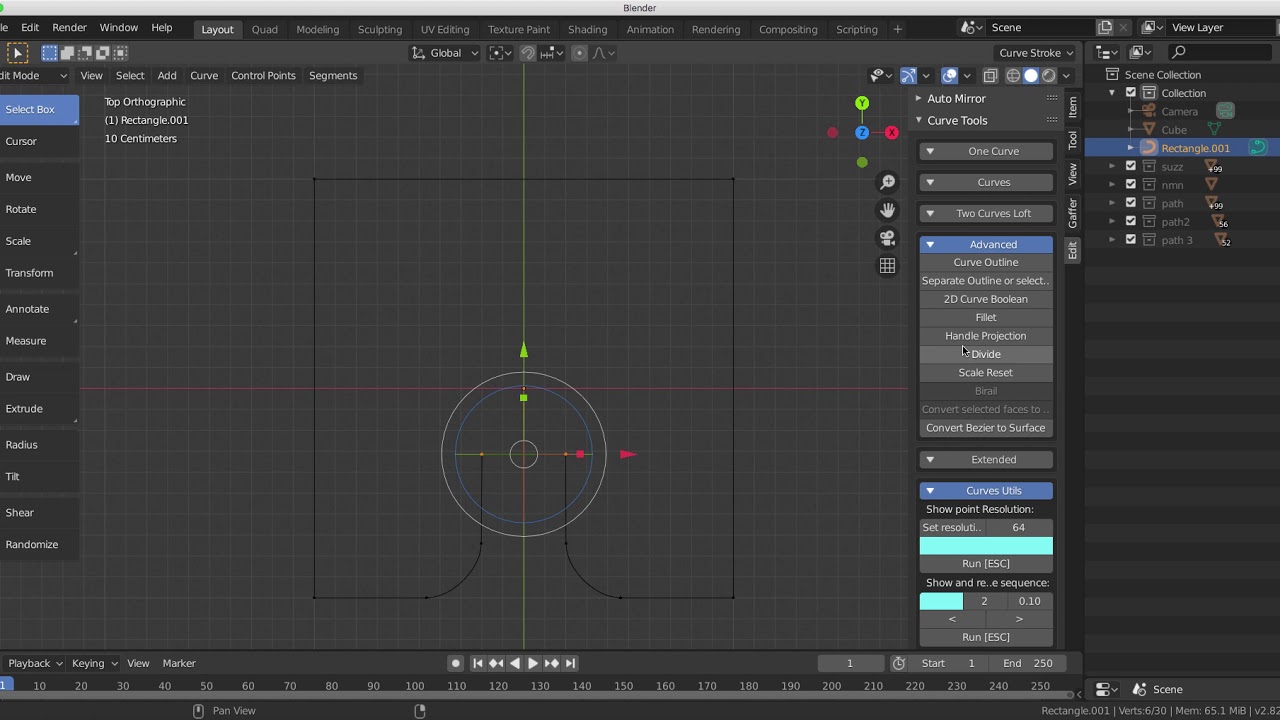Open the Global transform orientation dropdown
This screenshot has height=720, width=1280.
pyautogui.click(x=446, y=53)
